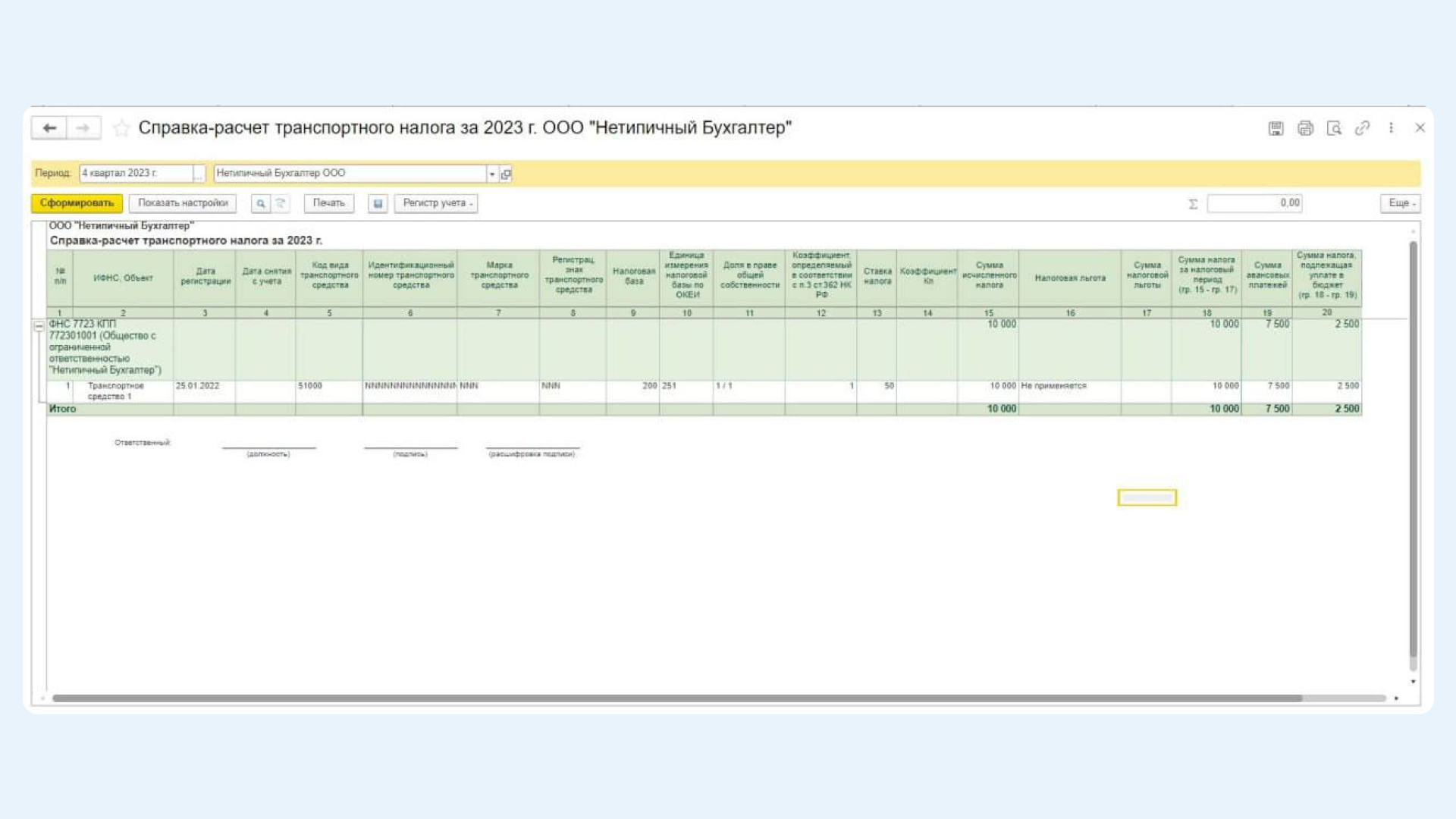Add report to favorites via star icon
Viewport: 1456px width, 819px height.
tap(121, 128)
